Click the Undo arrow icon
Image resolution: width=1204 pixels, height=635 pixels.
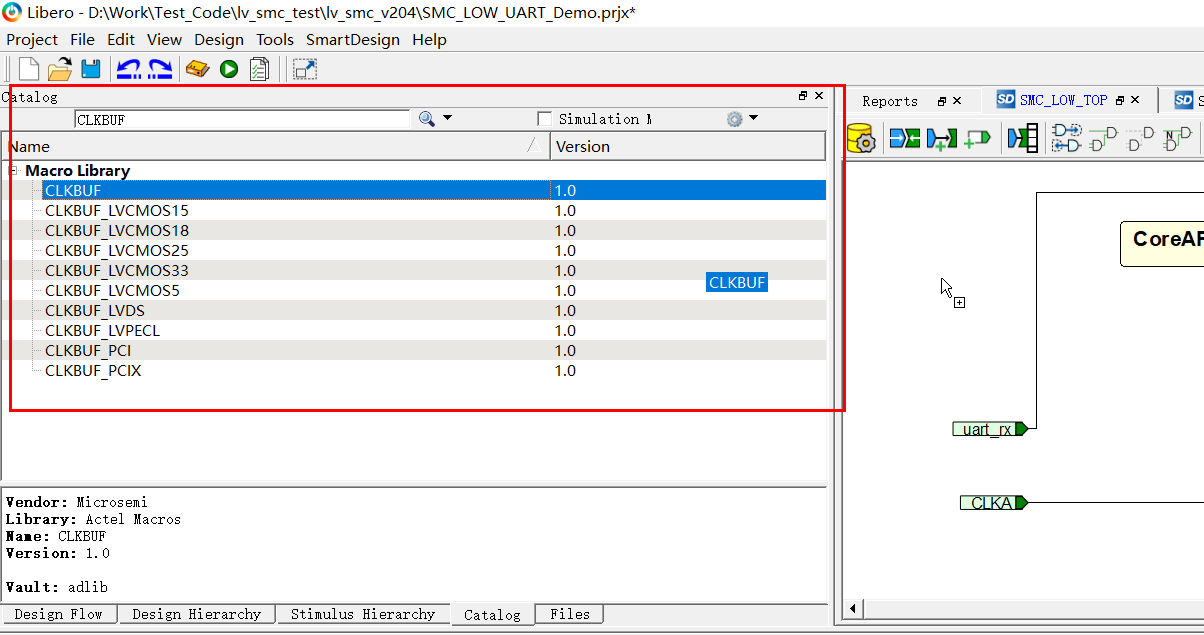(x=127, y=69)
